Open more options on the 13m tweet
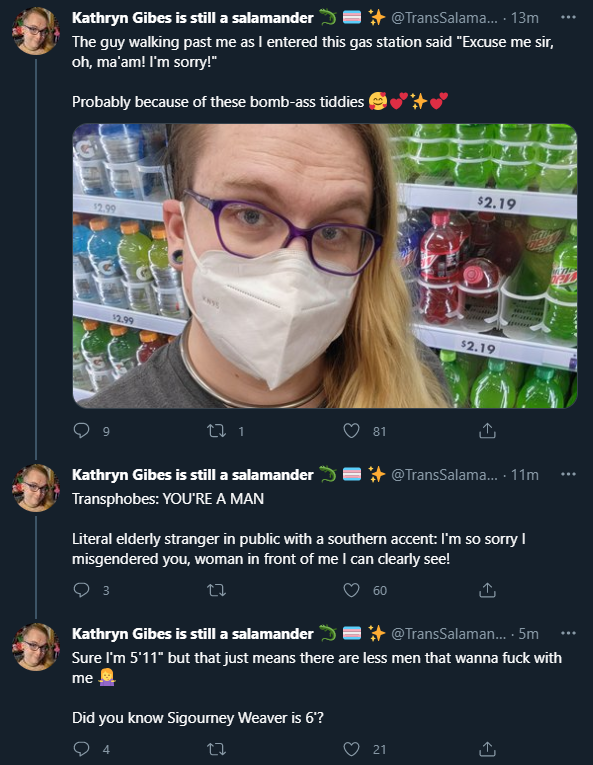The height and width of the screenshot is (765, 593). [568, 17]
